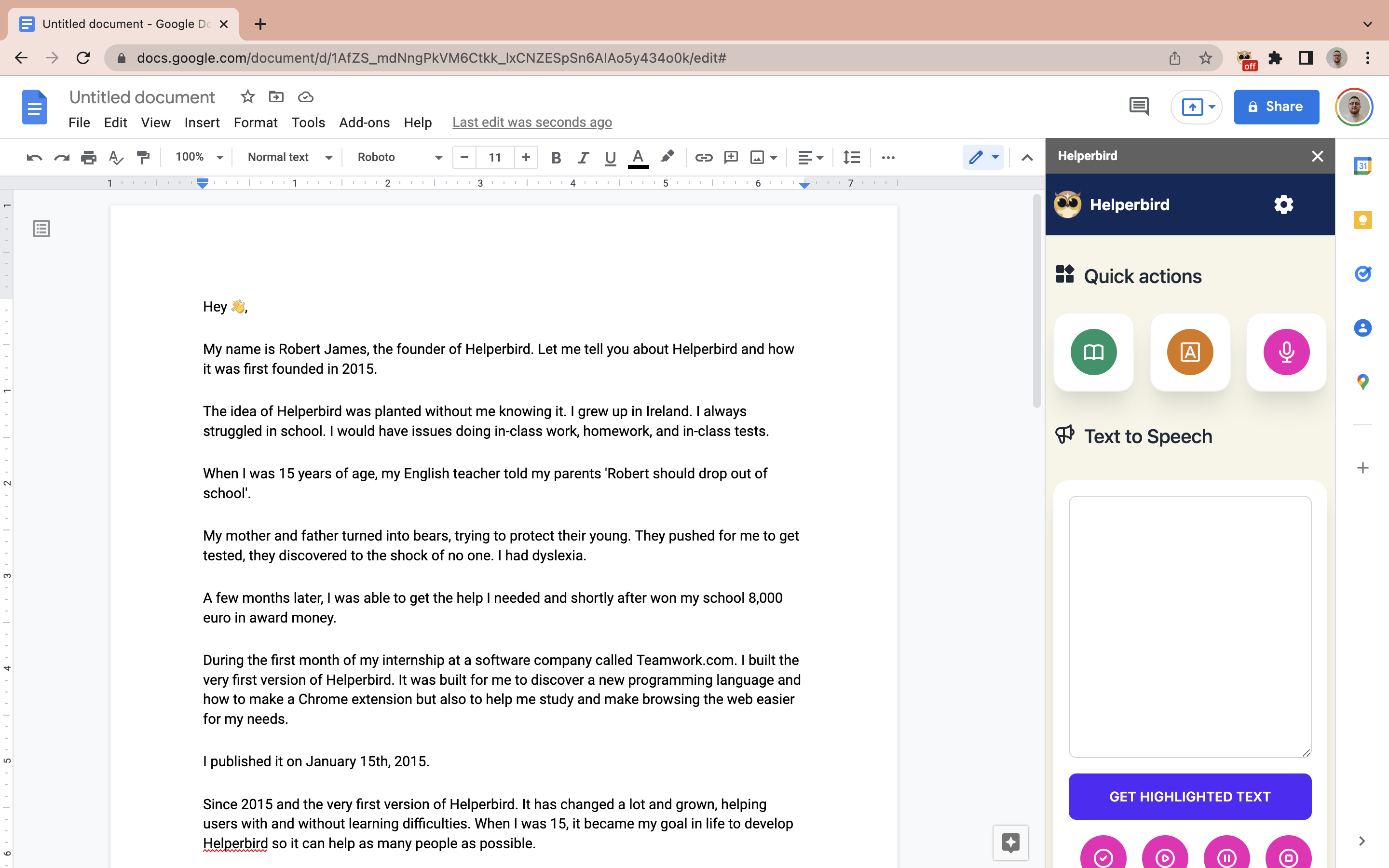Click GET HIGHLIGHTED TEXT button
1389x868 pixels.
click(1190, 796)
